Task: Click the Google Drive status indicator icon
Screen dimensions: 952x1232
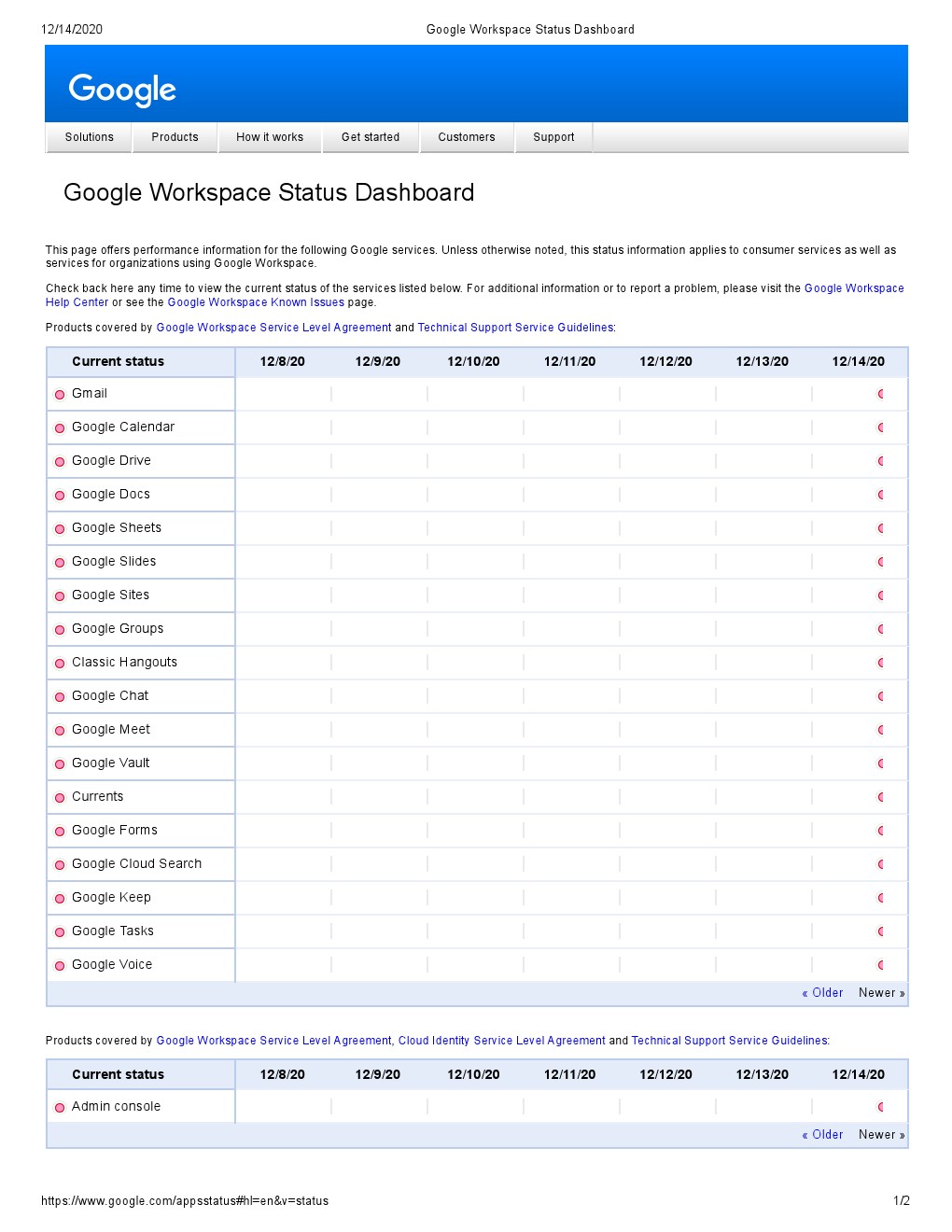Action: point(60,462)
